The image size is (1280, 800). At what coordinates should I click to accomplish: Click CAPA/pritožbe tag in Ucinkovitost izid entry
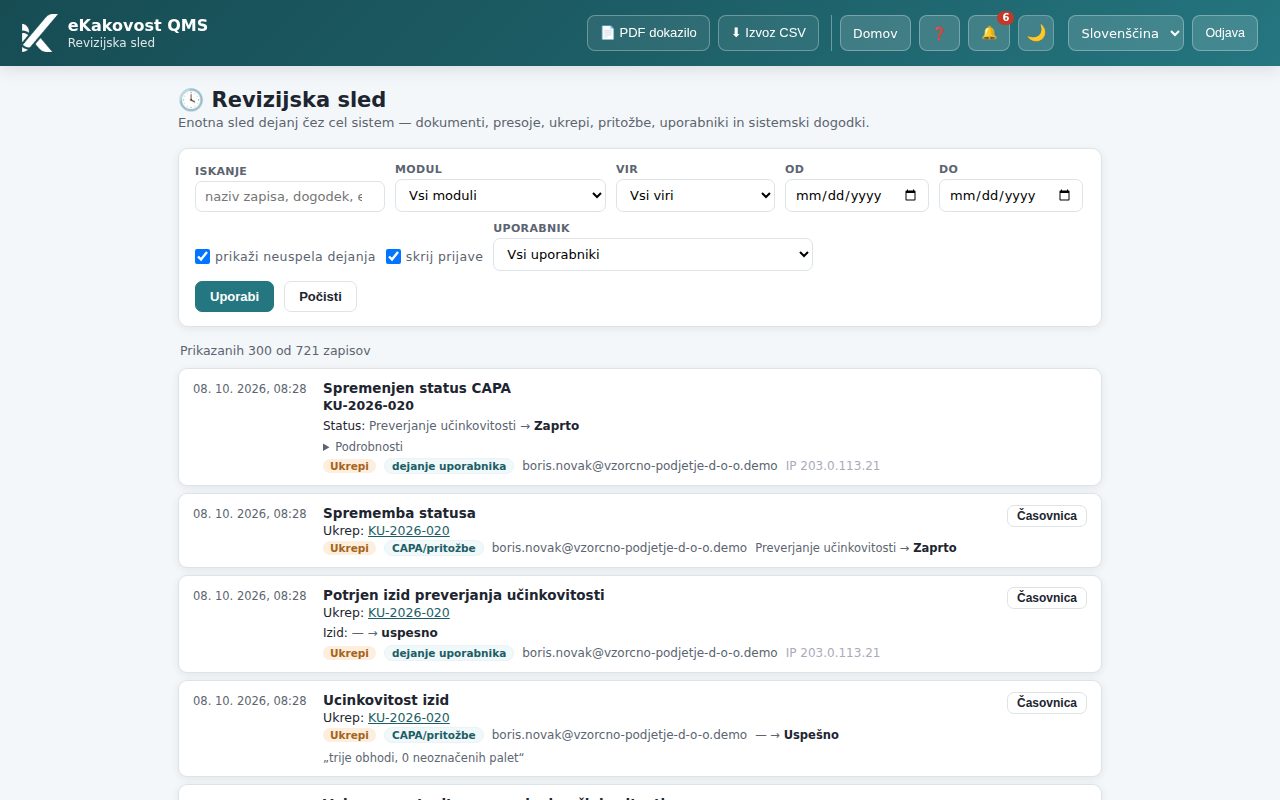click(x=434, y=735)
